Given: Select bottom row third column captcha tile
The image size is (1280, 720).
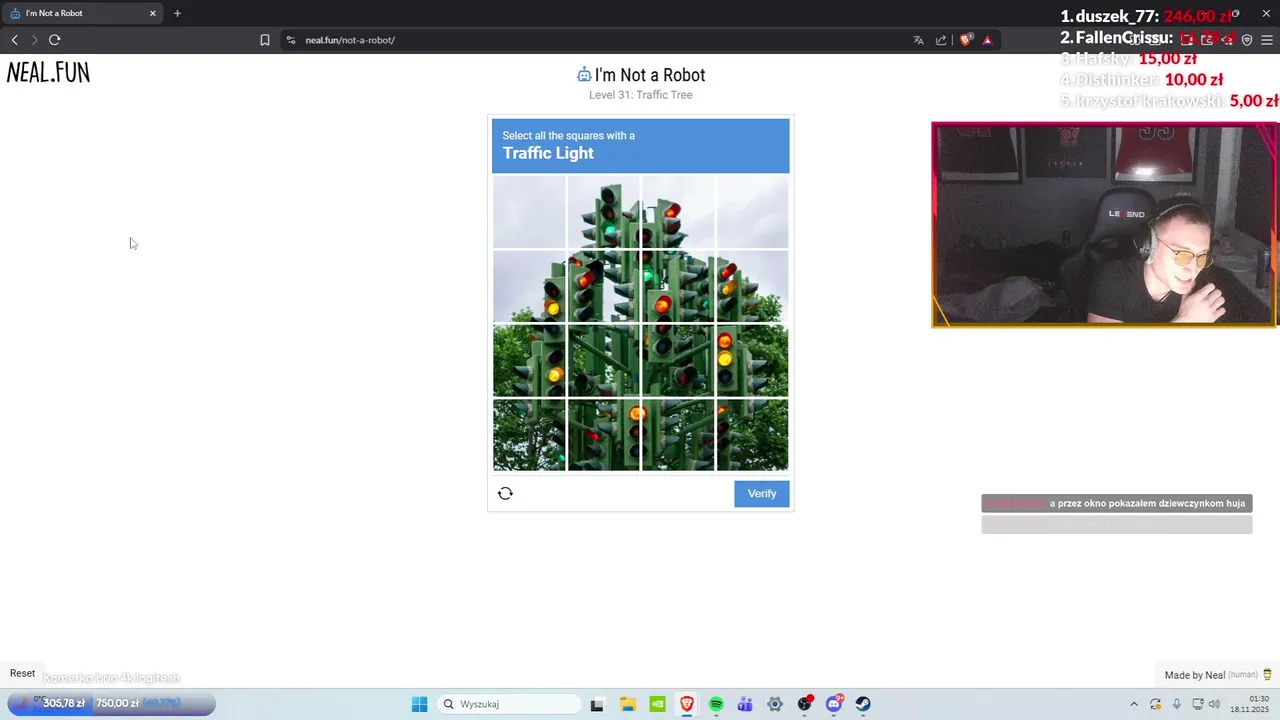Looking at the screenshot, I should click(x=678, y=435).
